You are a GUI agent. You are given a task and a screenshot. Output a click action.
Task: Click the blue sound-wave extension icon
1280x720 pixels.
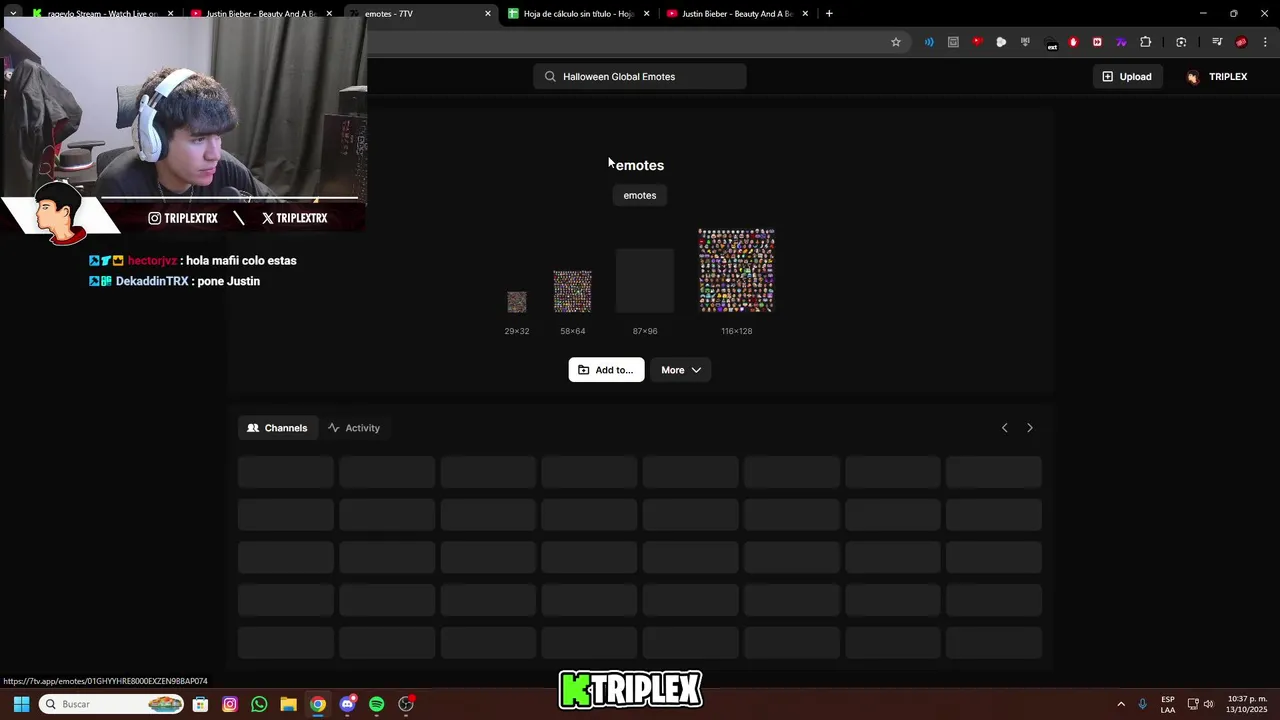pos(929,42)
